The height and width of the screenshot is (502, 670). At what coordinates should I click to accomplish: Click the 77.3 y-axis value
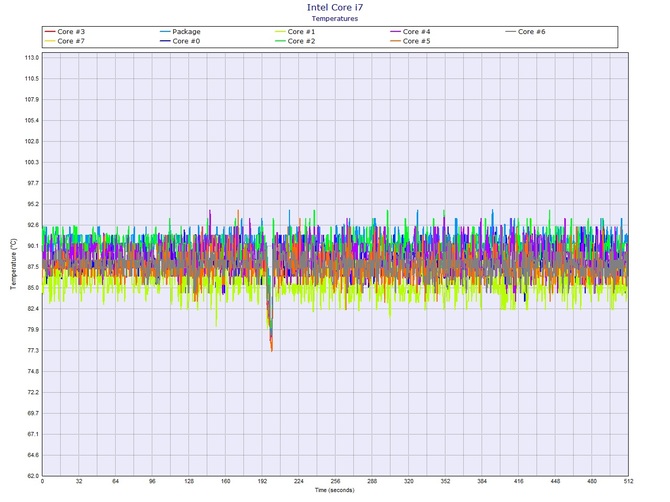33,351
